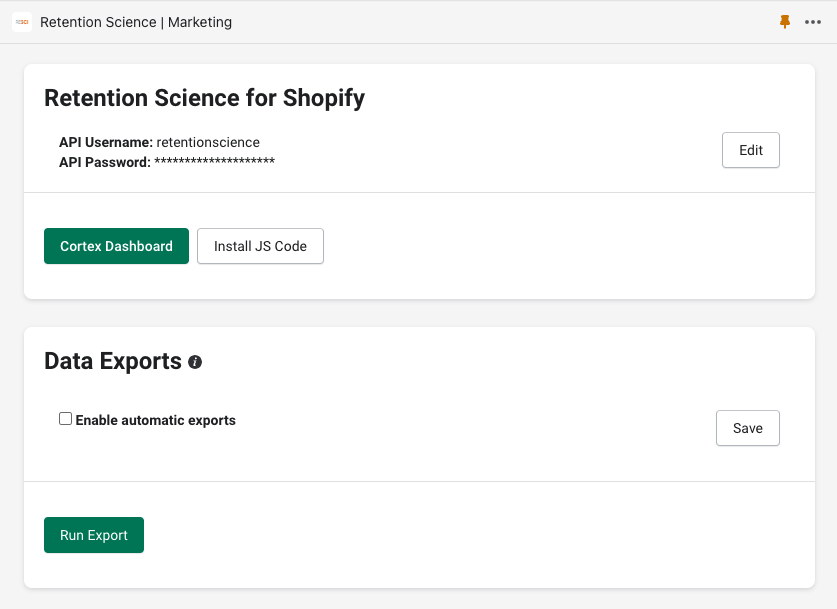
Task: Click the word 'Shopify' in the main heading
Action: [x=324, y=98]
